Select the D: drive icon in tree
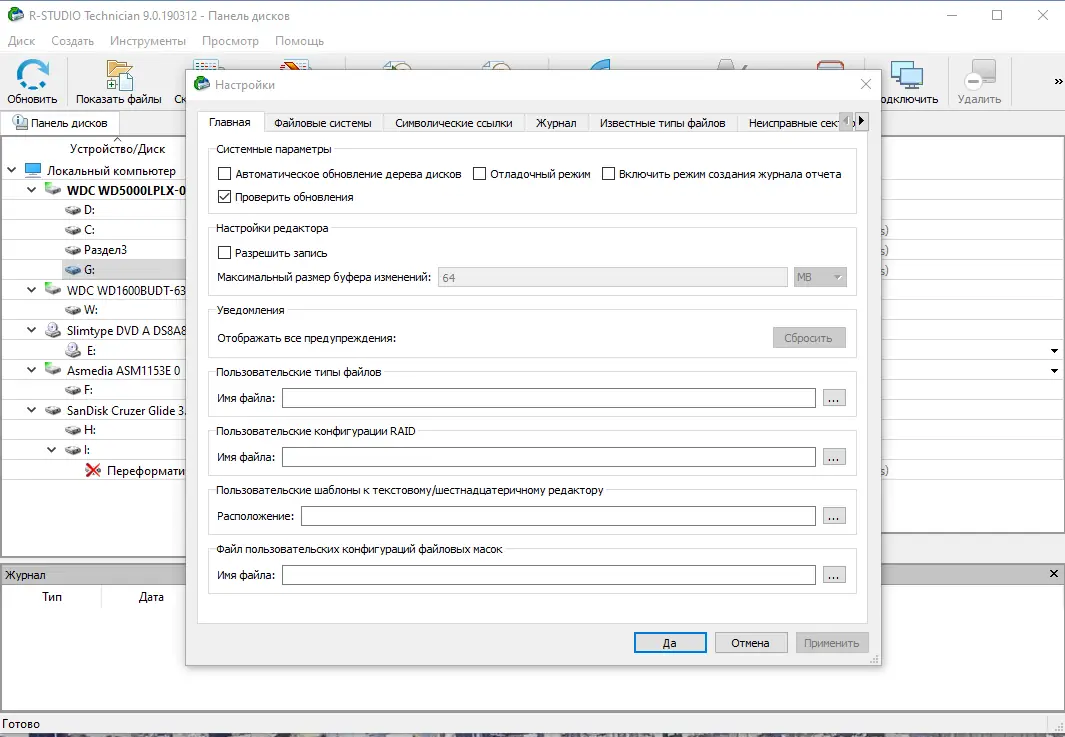 [x=73, y=210]
